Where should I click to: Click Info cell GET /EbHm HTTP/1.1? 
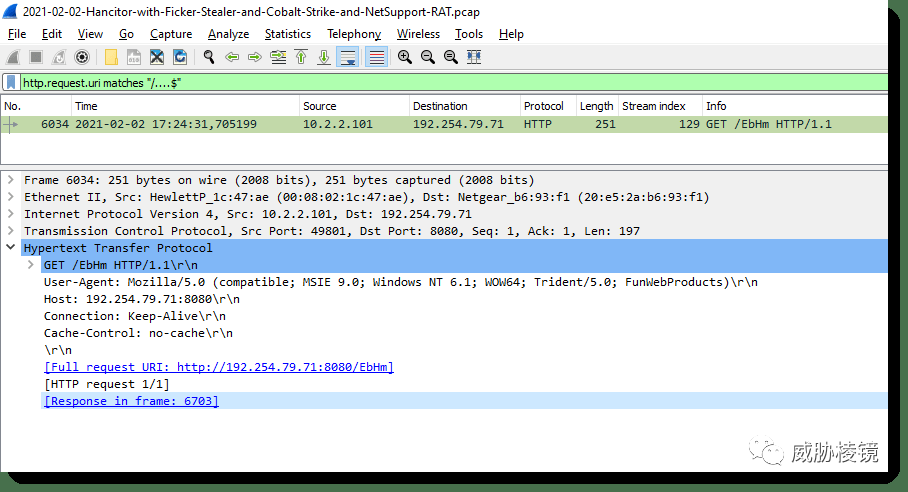click(768, 124)
